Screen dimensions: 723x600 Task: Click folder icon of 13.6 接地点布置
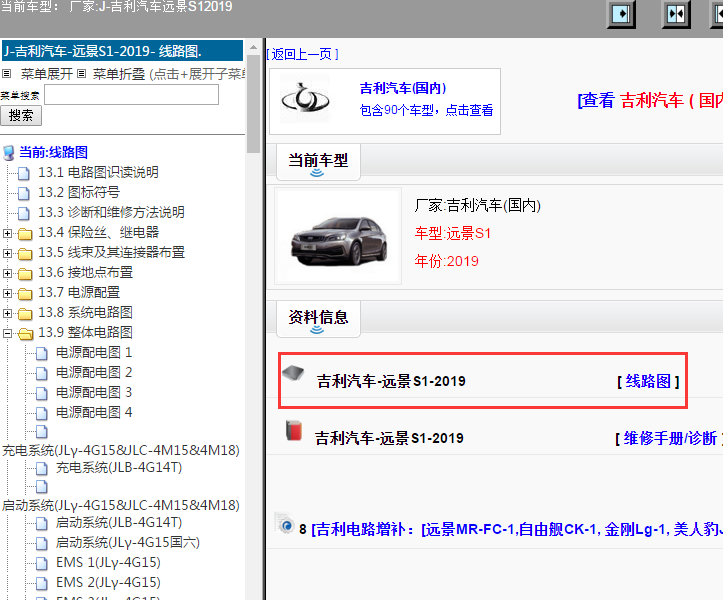click(25, 273)
